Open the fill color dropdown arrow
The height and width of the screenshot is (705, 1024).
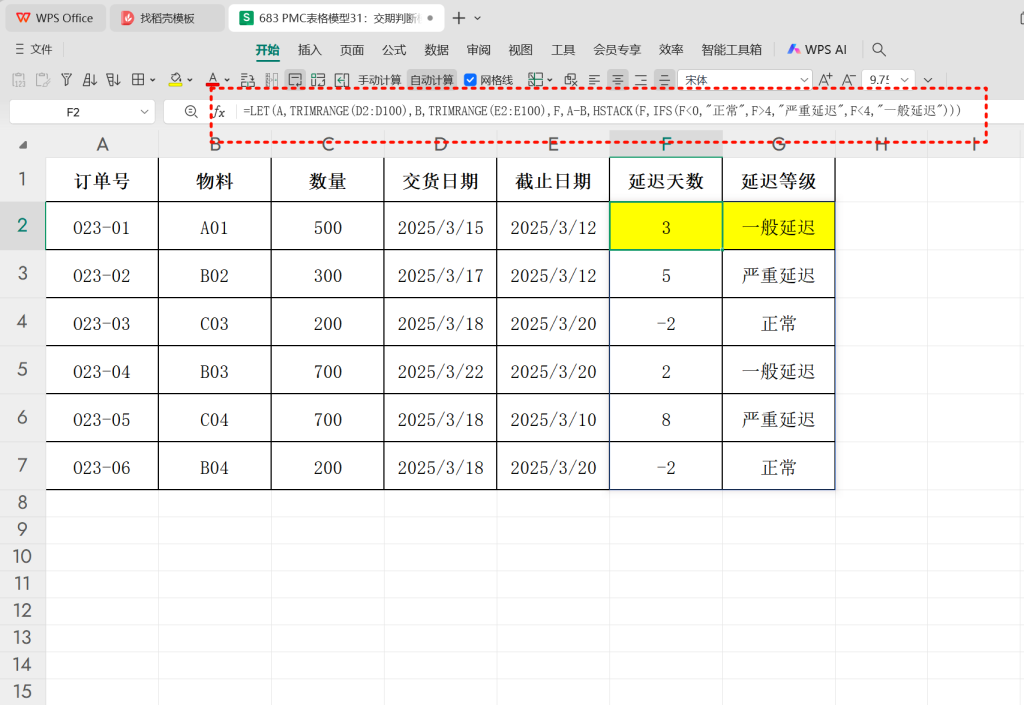click(x=190, y=80)
